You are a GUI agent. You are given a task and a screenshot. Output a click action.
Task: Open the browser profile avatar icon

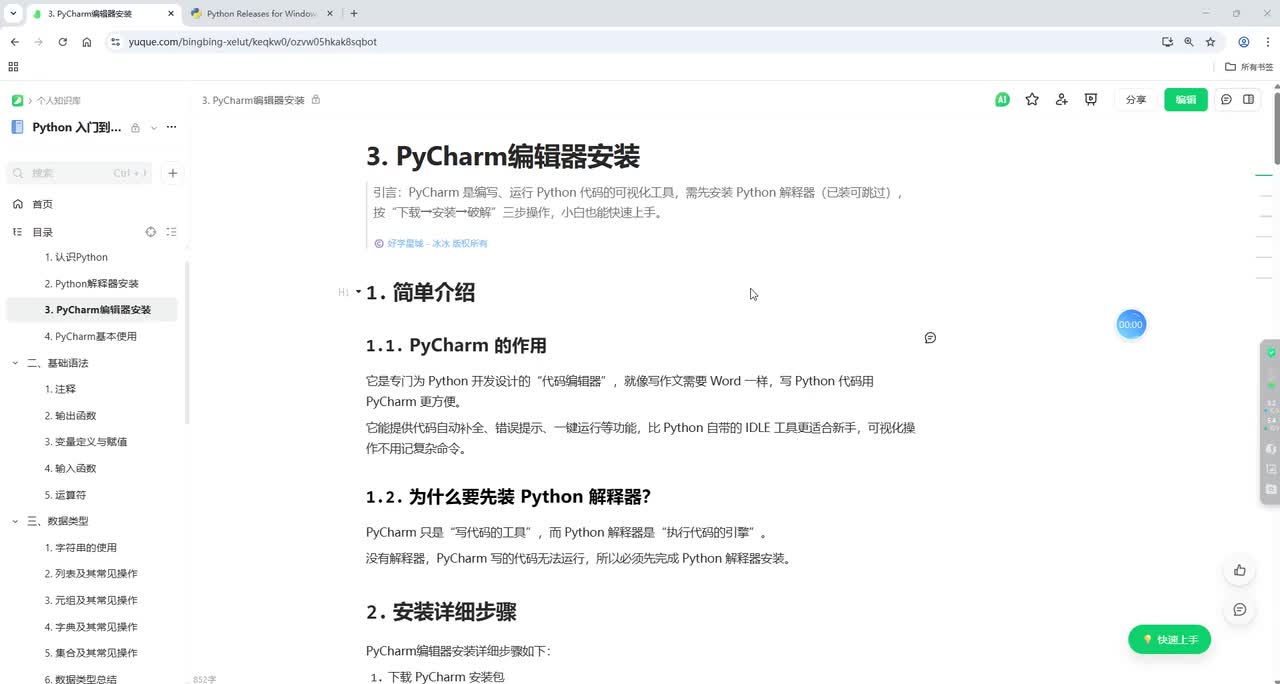(x=1244, y=42)
